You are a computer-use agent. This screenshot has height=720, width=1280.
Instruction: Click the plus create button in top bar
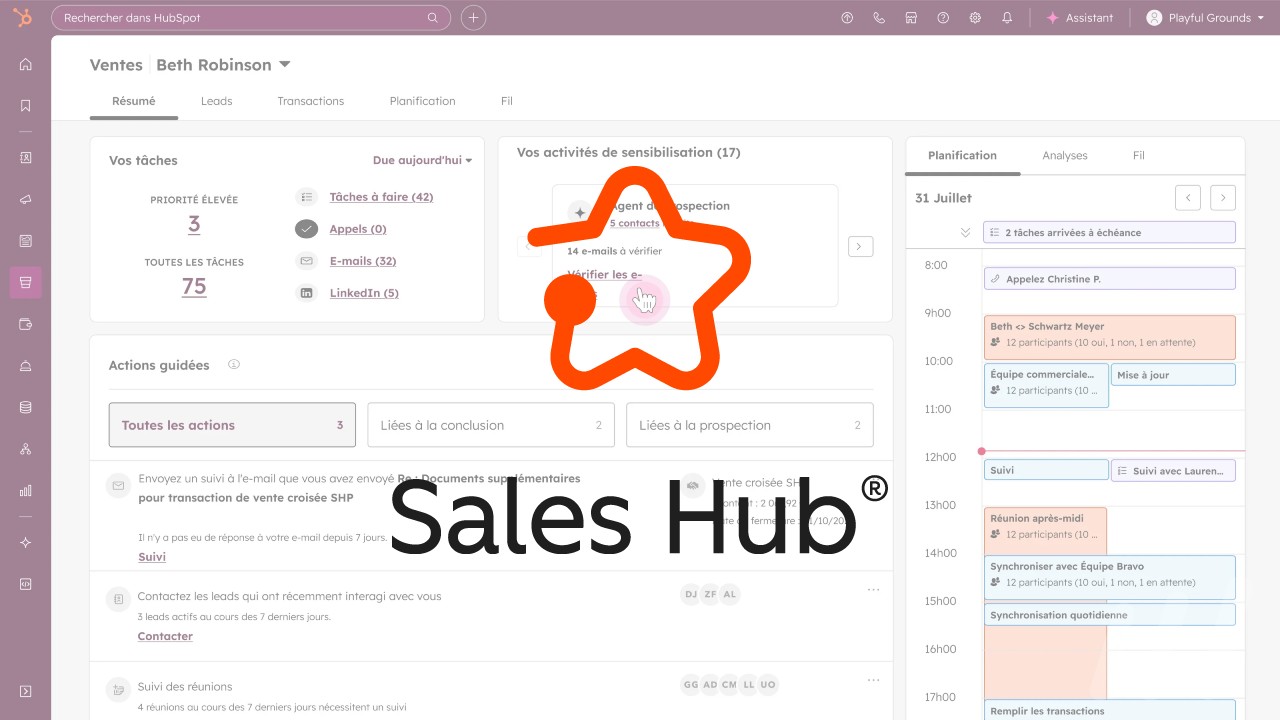[474, 18]
